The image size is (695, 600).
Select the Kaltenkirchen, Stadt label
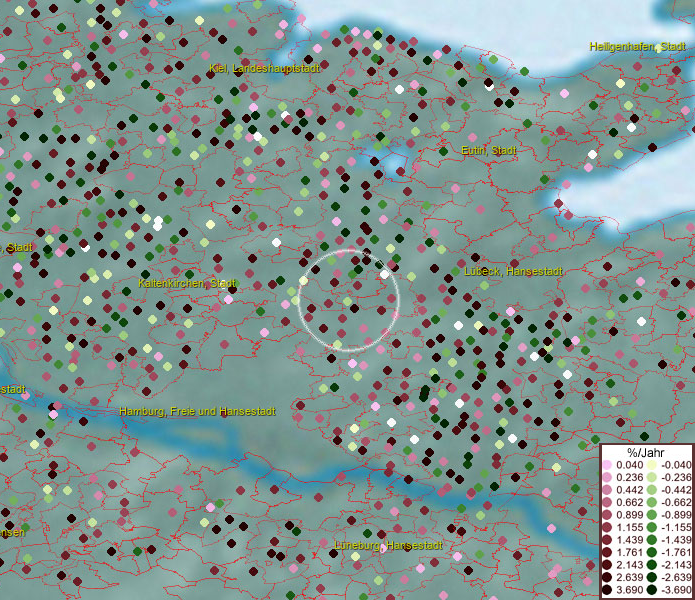pos(187,283)
